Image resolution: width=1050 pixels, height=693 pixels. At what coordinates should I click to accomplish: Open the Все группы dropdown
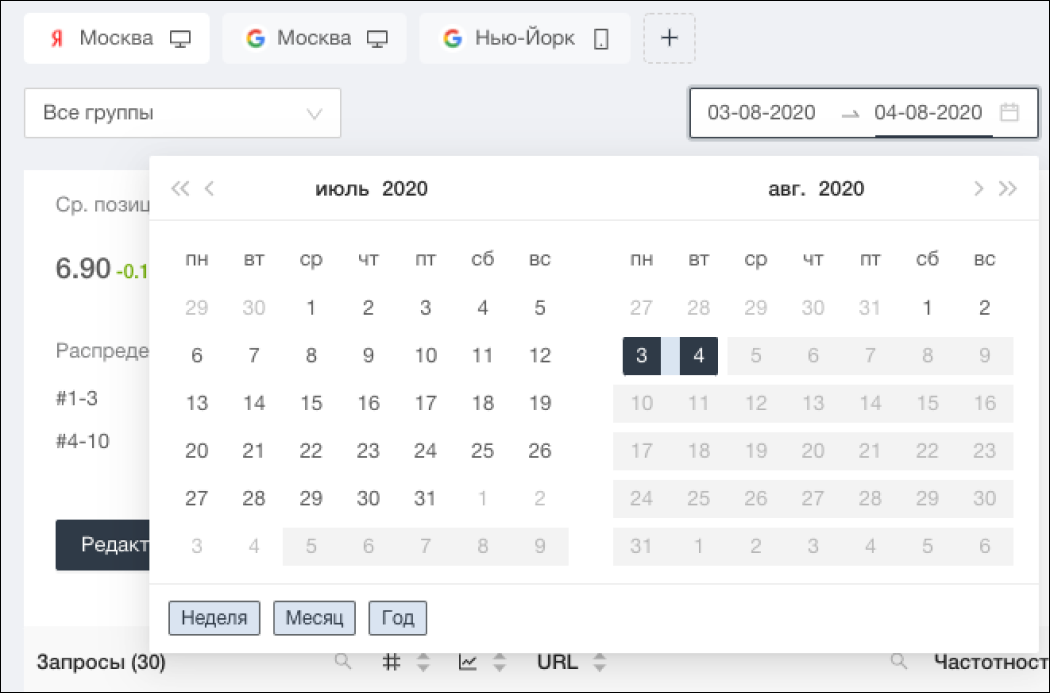(182, 113)
